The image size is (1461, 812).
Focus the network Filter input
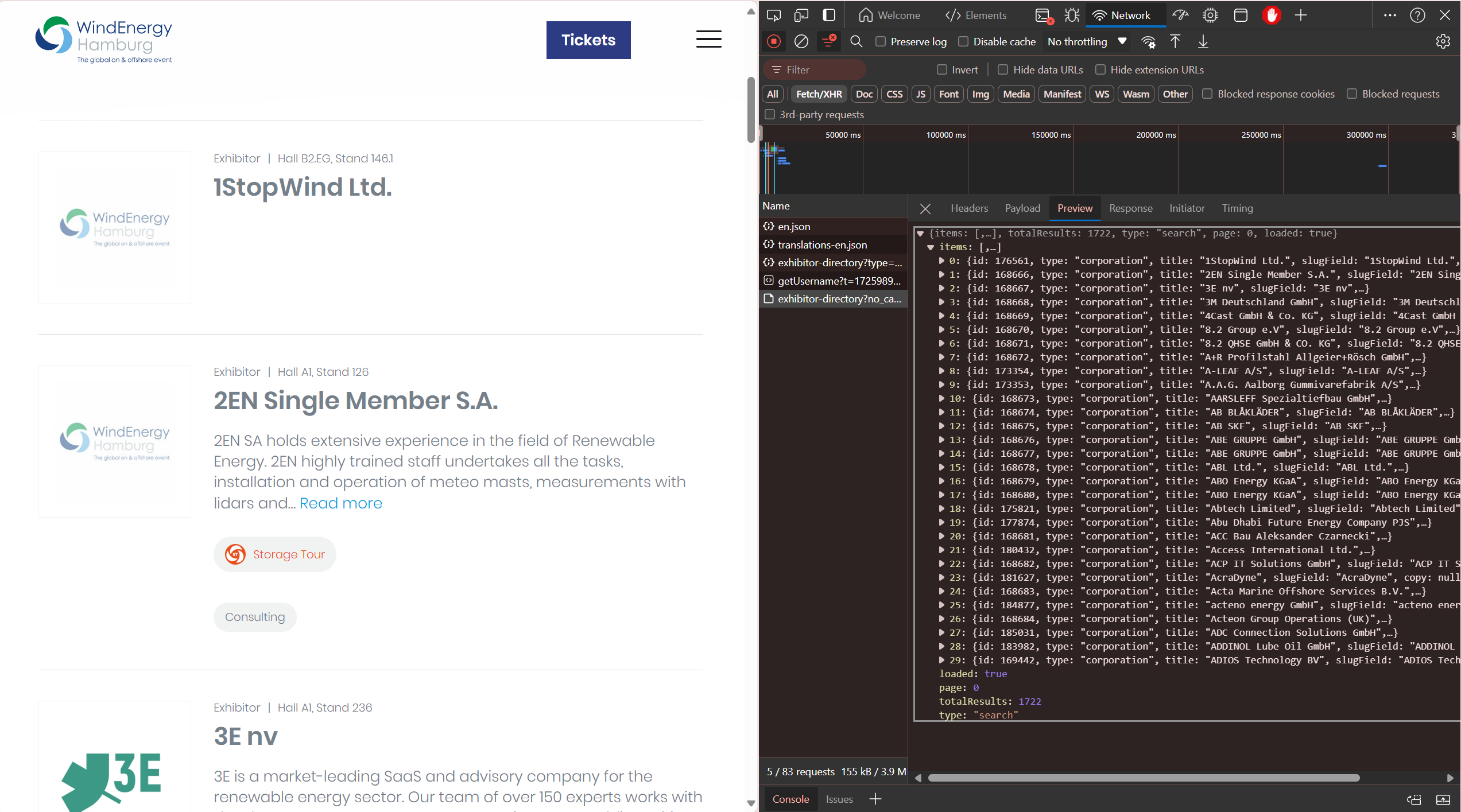click(815, 69)
